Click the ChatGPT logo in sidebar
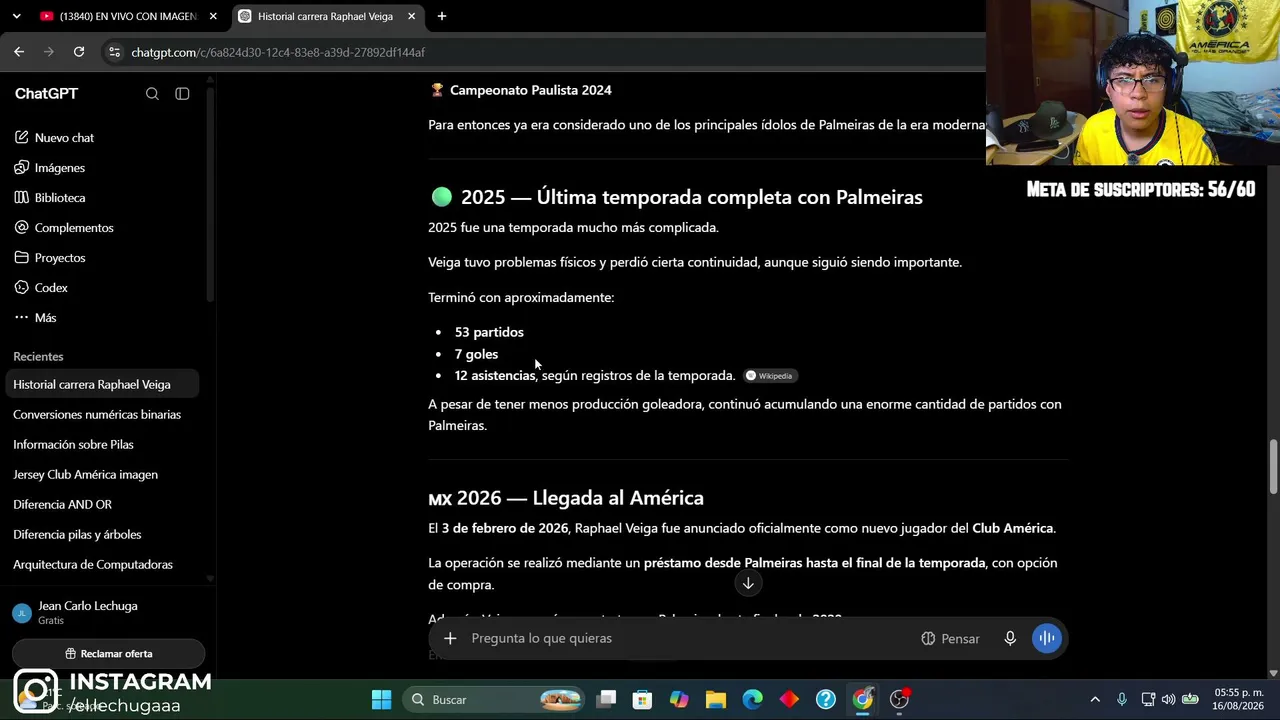The width and height of the screenshot is (1280, 720). [x=46, y=94]
